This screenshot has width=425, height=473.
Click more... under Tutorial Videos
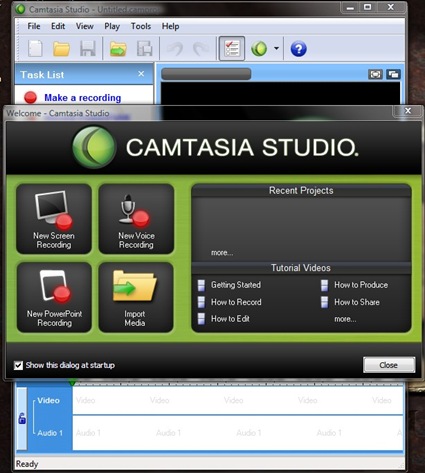(x=345, y=319)
